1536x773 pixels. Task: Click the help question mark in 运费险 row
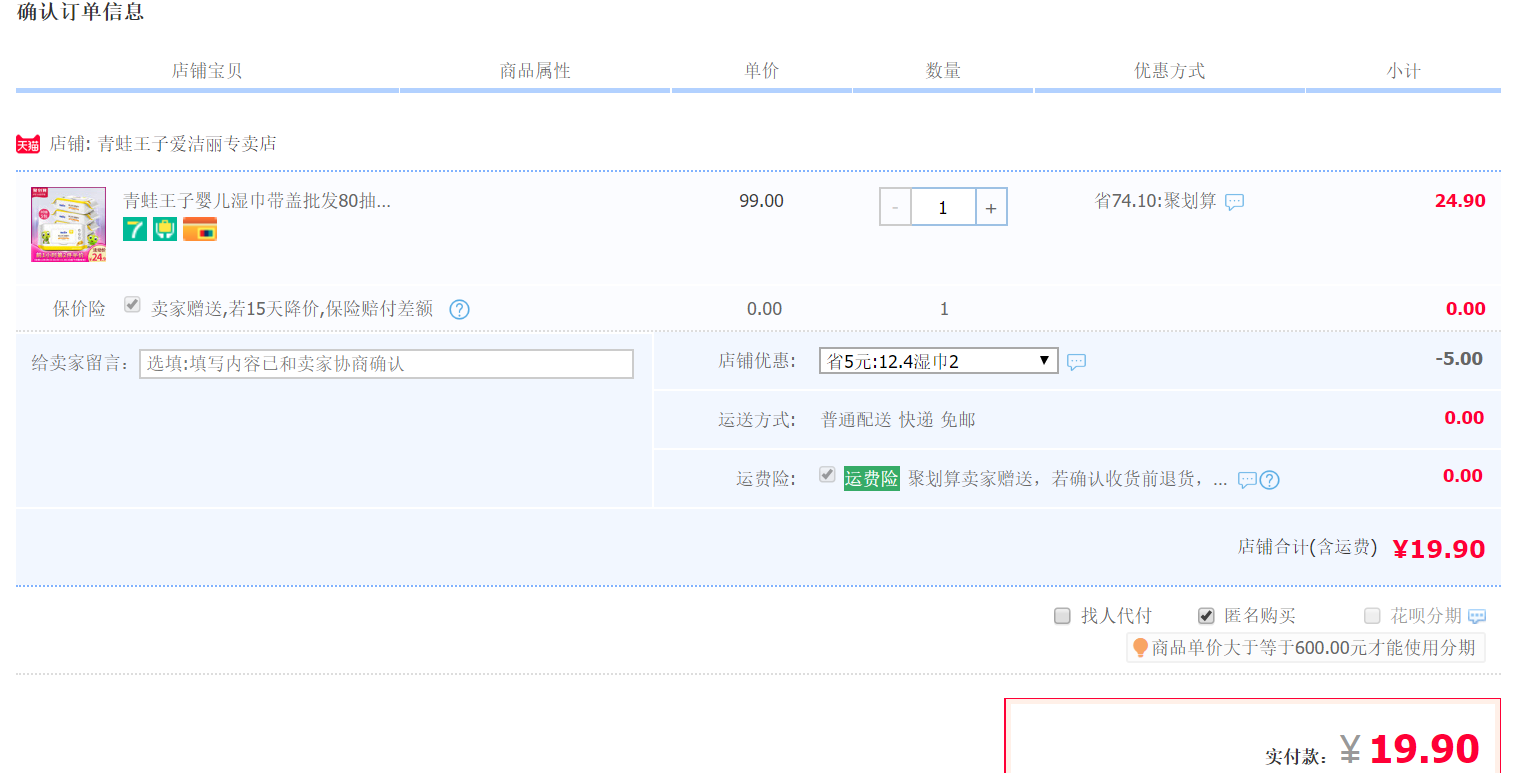(1269, 480)
